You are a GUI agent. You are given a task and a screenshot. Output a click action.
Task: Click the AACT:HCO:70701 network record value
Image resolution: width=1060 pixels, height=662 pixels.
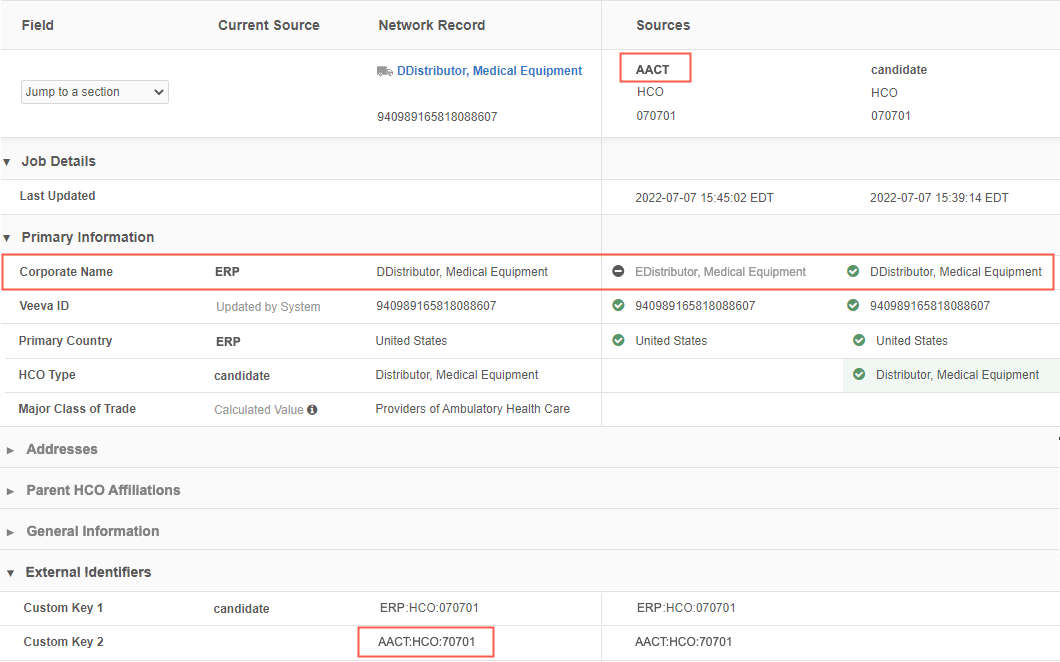(x=426, y=642)
